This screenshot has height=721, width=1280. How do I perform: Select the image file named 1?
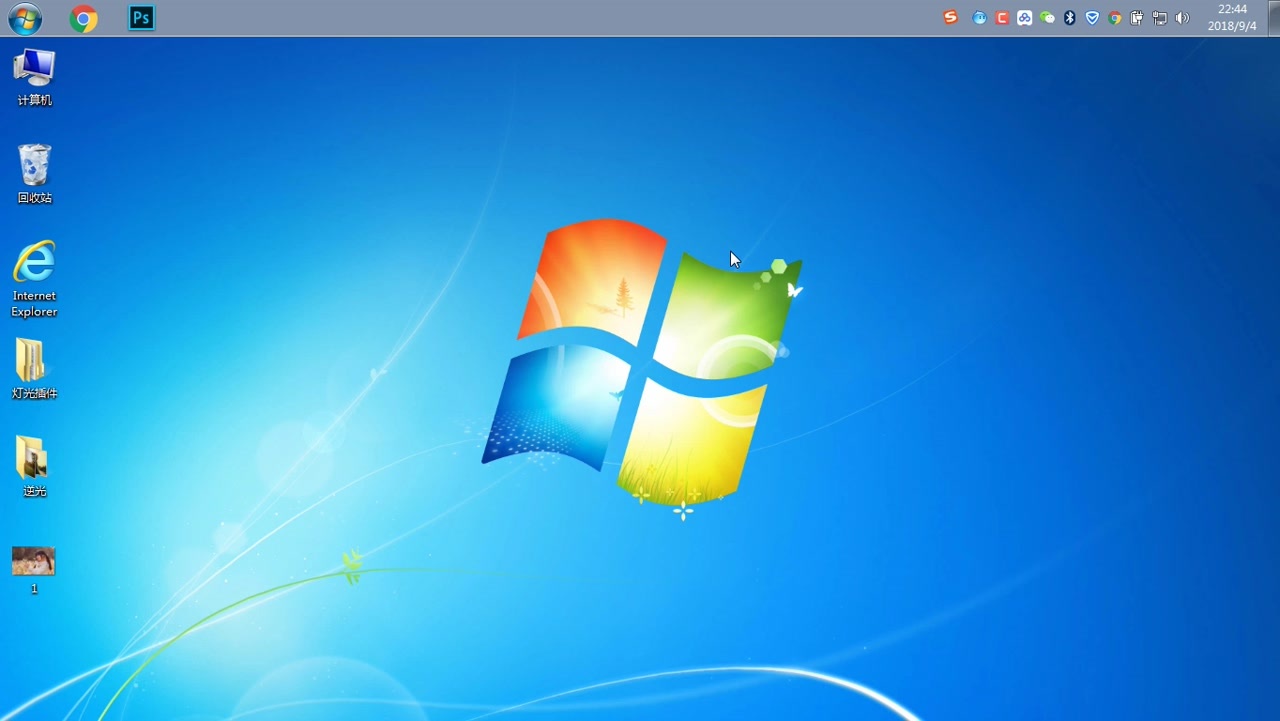34,571
